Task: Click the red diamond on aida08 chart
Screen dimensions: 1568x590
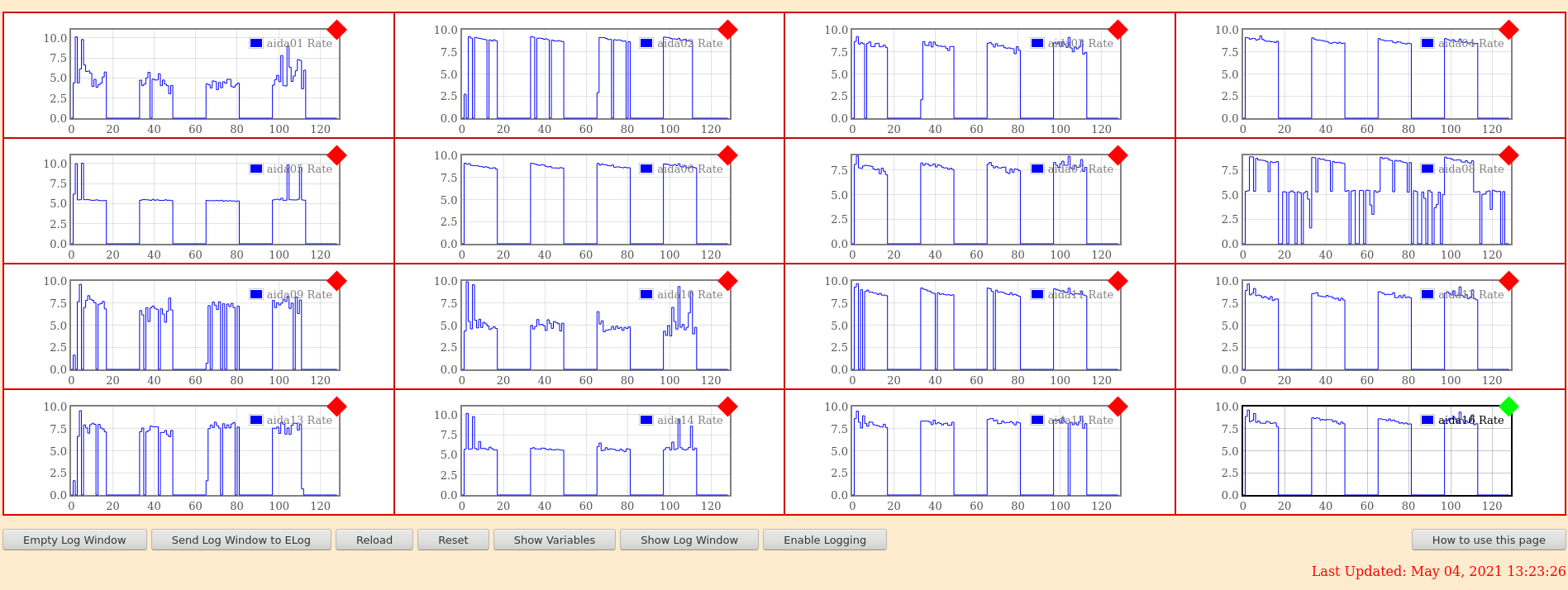Action: pos(1508,155)
